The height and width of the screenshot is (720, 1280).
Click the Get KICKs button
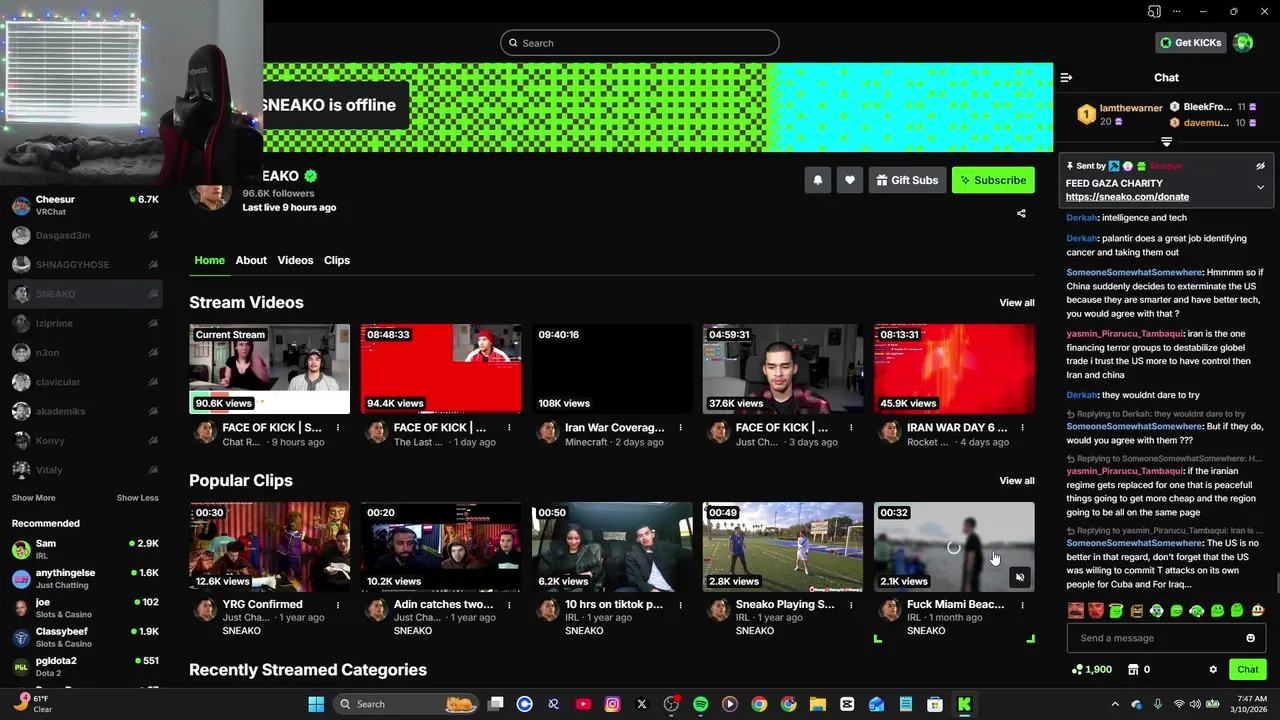(x=1190, y=43)
